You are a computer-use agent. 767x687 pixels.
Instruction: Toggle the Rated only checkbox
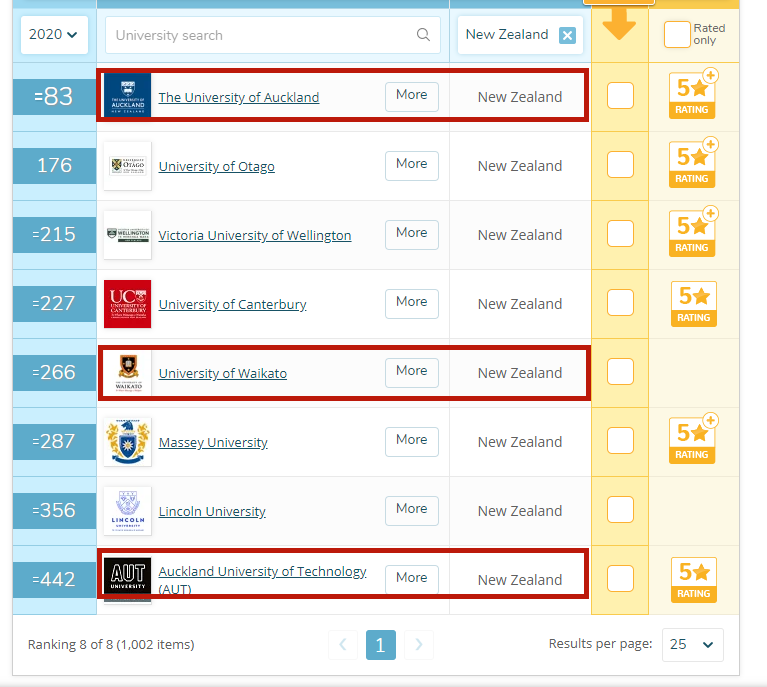point(677,35)
